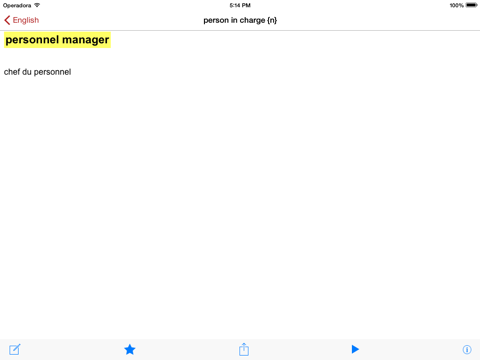
Task: Tap the 5:14 PM clock
Action: pyautogui.click(x=240, y=5)
